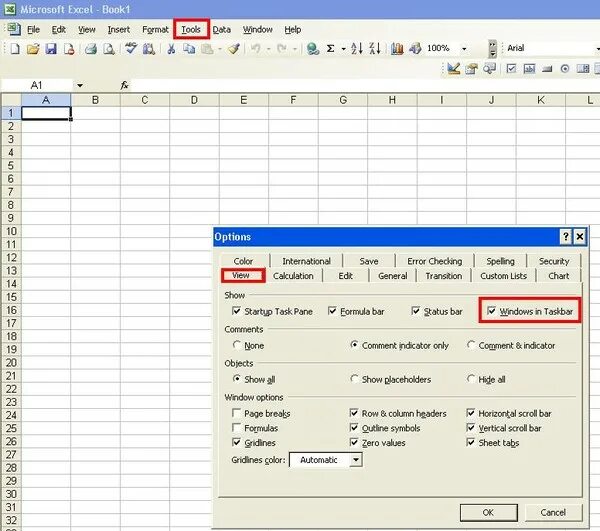The height and width of the screenshot is (531, 600).
Task: Pick the Text Box control icon
Action: click(x=529, y=69)
